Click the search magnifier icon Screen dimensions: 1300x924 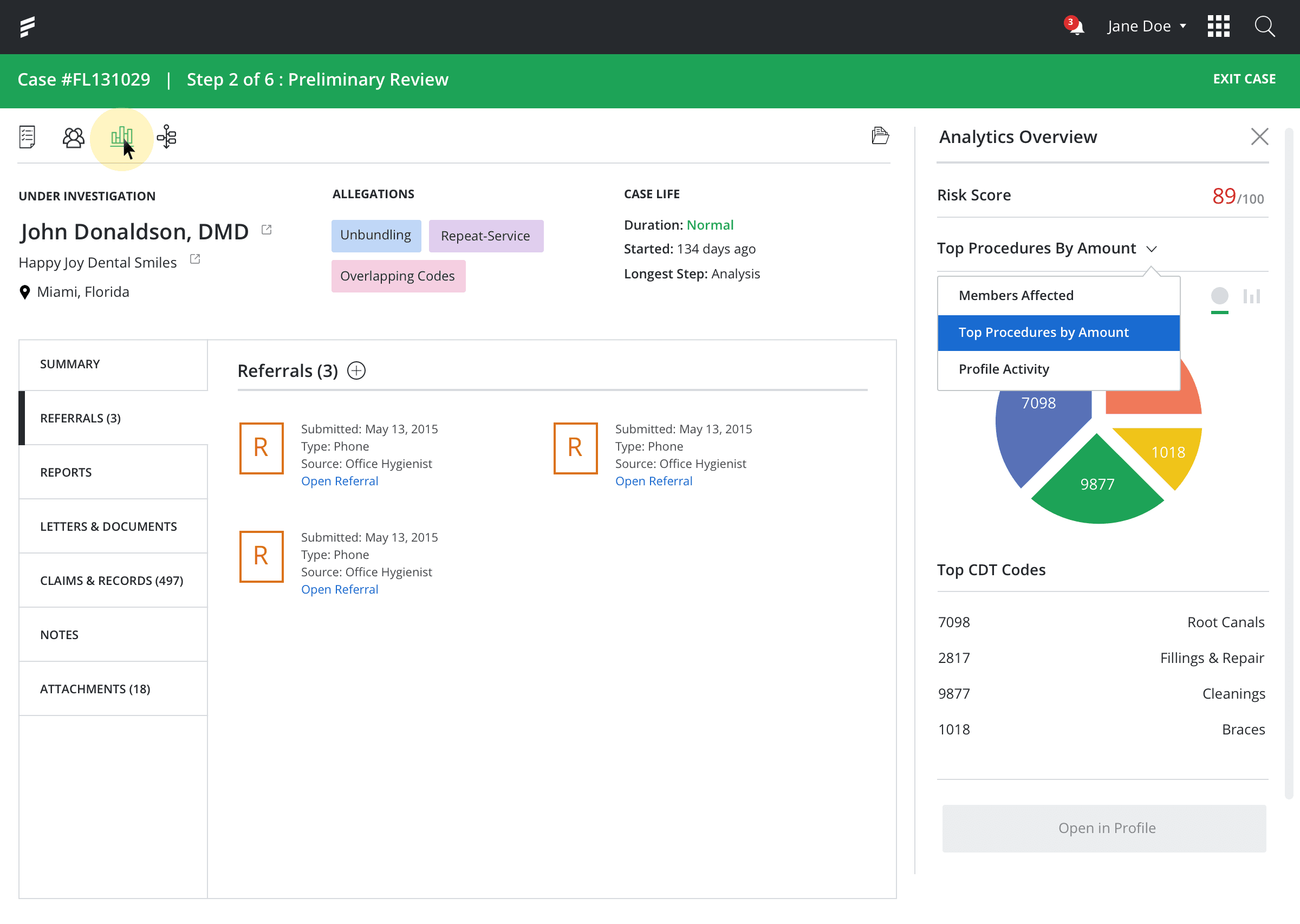click(1265, 26)
